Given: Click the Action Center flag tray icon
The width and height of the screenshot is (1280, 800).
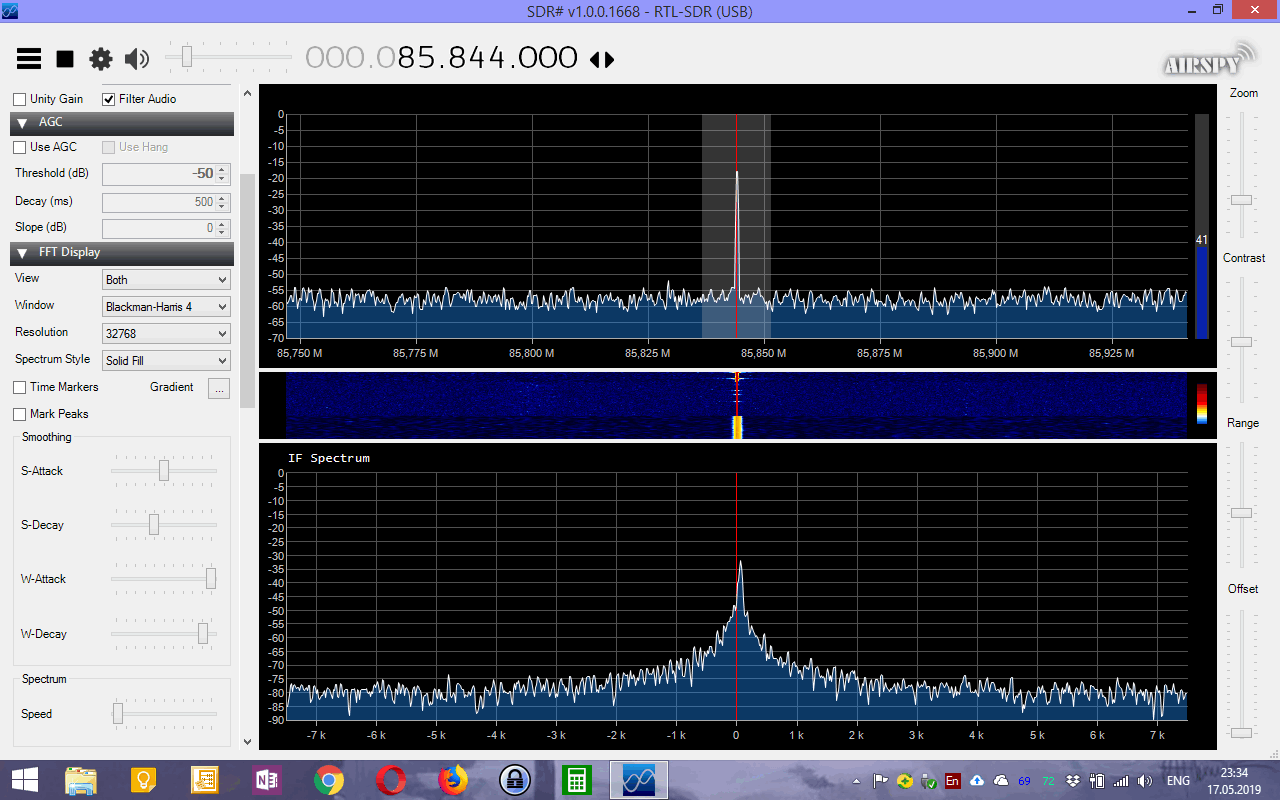Looking at the screenshot, I should 880,781.
